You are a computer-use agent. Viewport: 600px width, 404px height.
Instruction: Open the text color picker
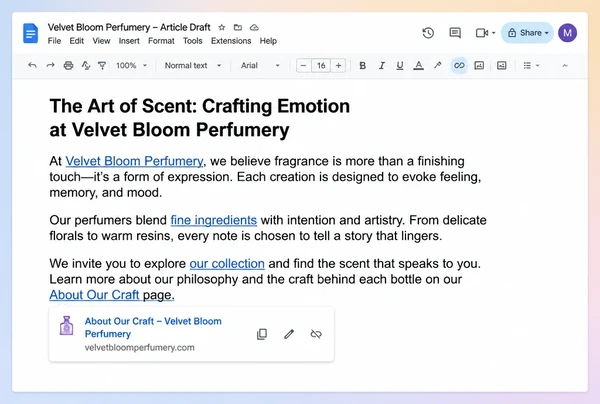419,65
